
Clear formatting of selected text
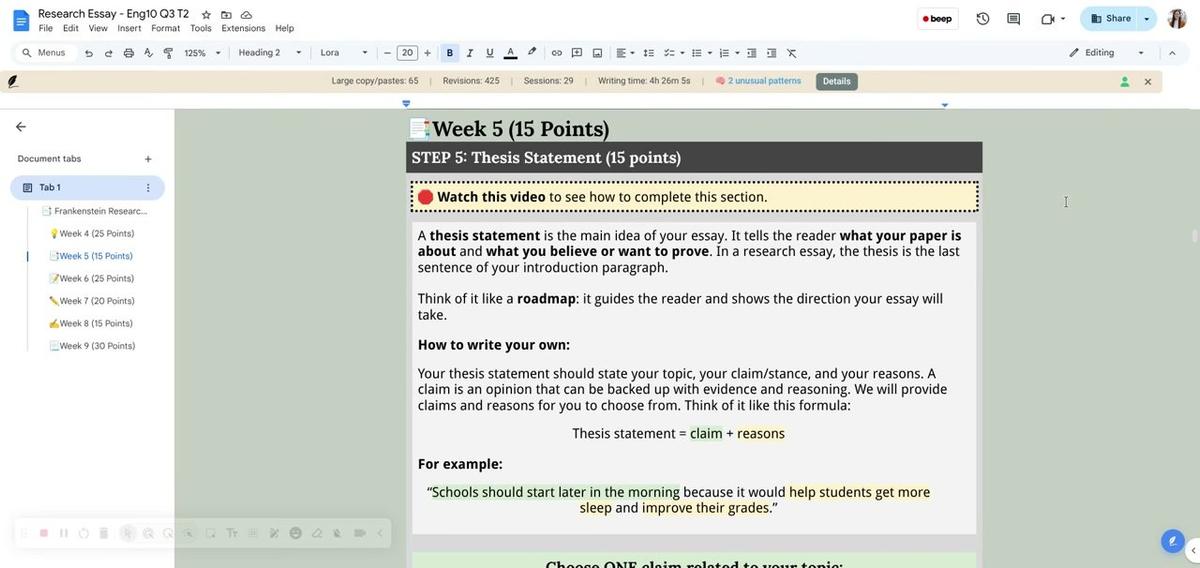point(792,53)
